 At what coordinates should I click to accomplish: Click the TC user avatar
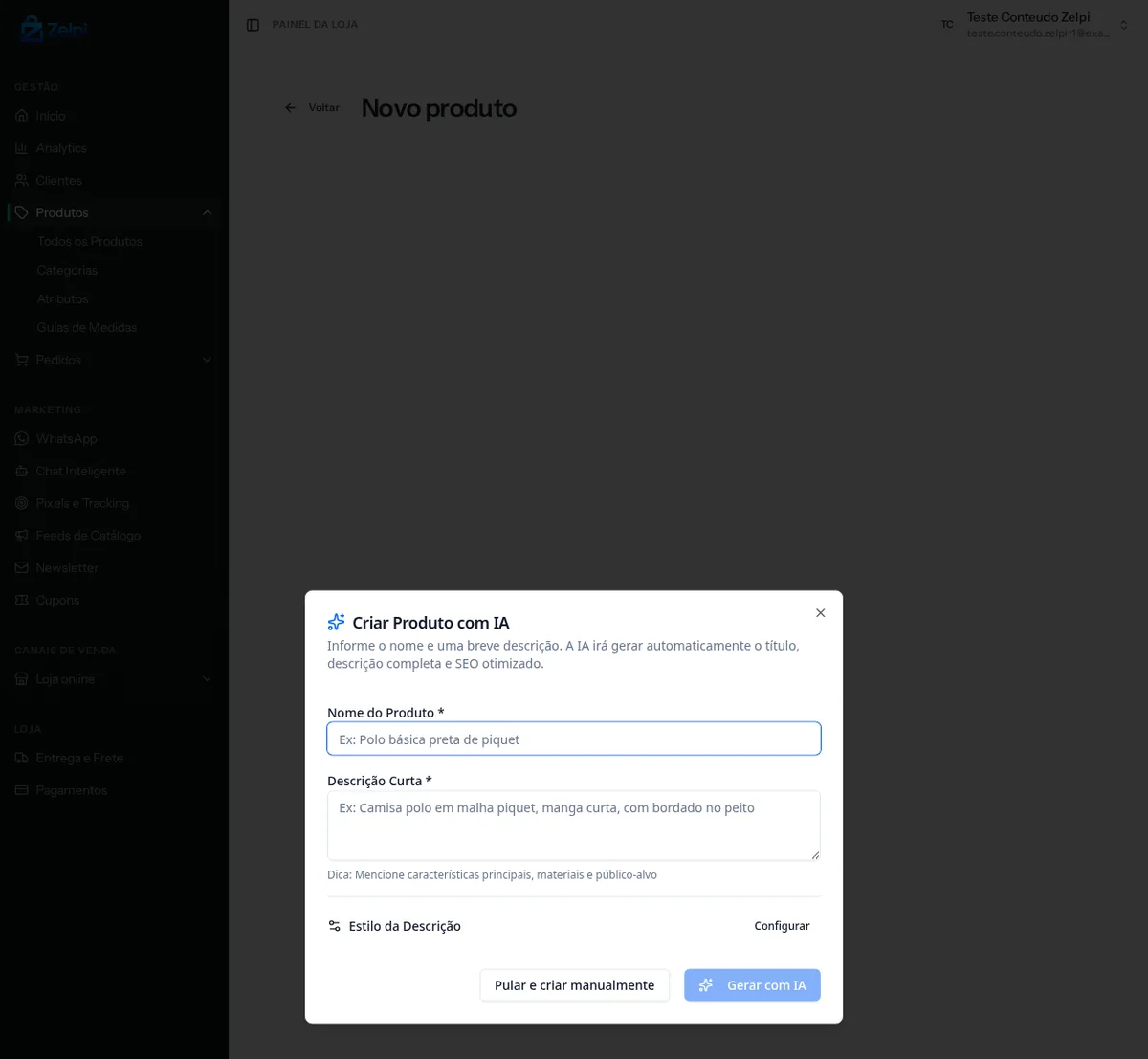(947, 25)
